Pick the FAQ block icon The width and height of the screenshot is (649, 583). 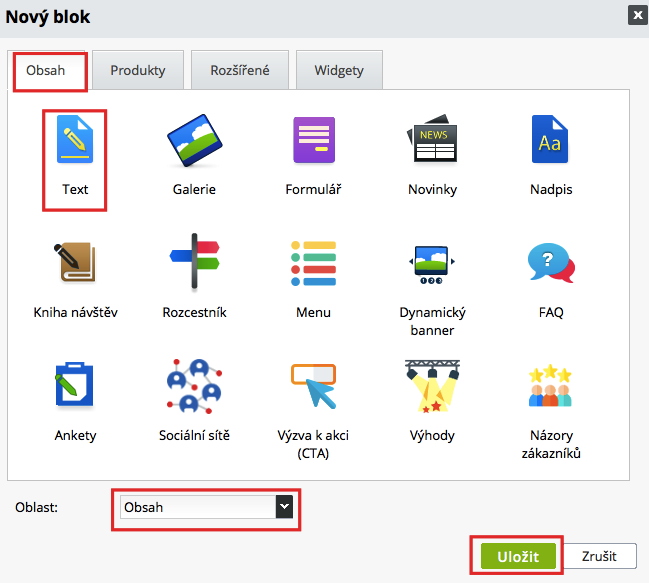click(x=551, y=263)
